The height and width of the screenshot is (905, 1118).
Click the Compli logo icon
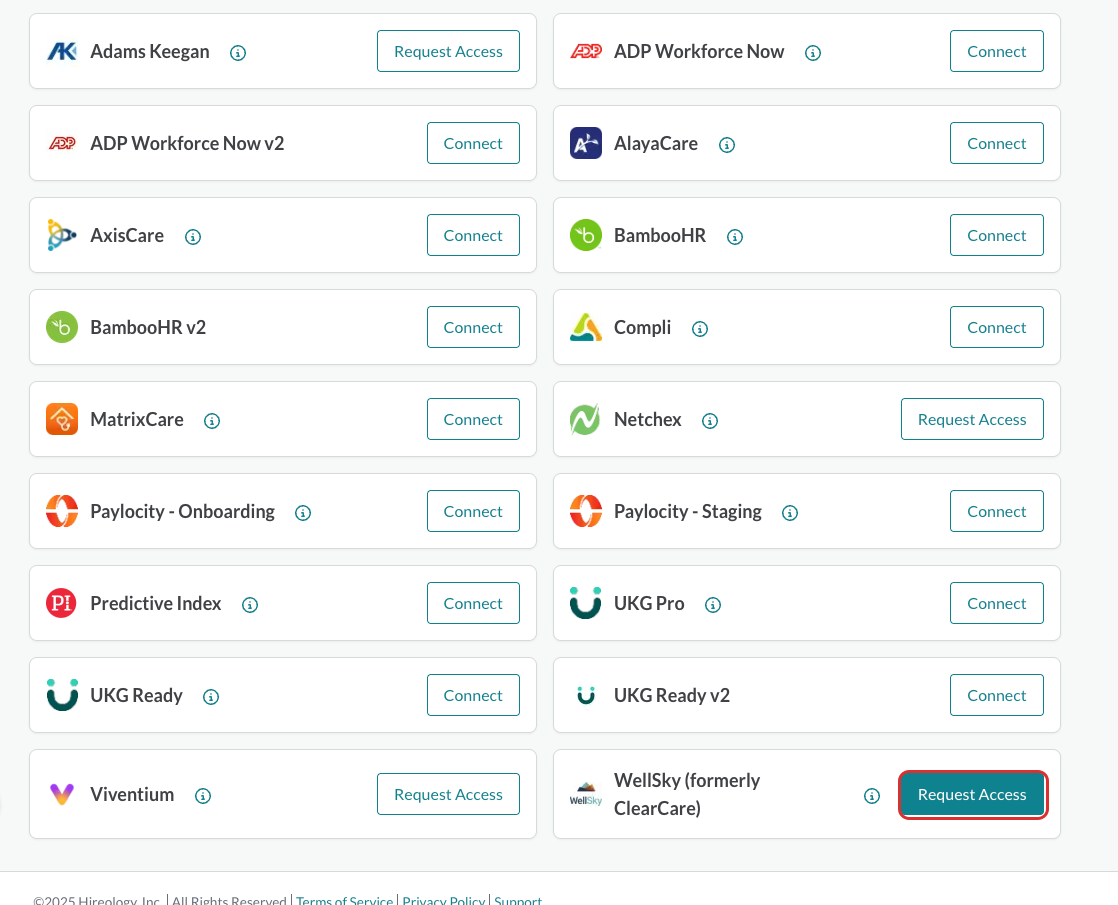tap(586, 327)
